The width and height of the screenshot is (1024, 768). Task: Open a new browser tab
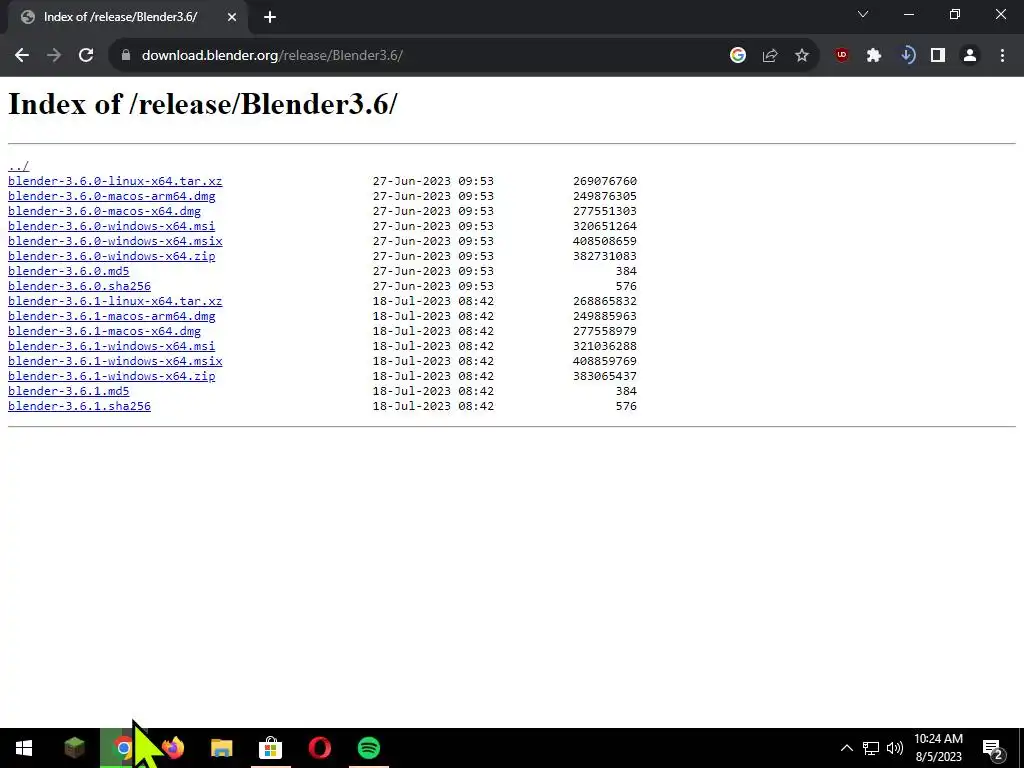click(270, 17)
